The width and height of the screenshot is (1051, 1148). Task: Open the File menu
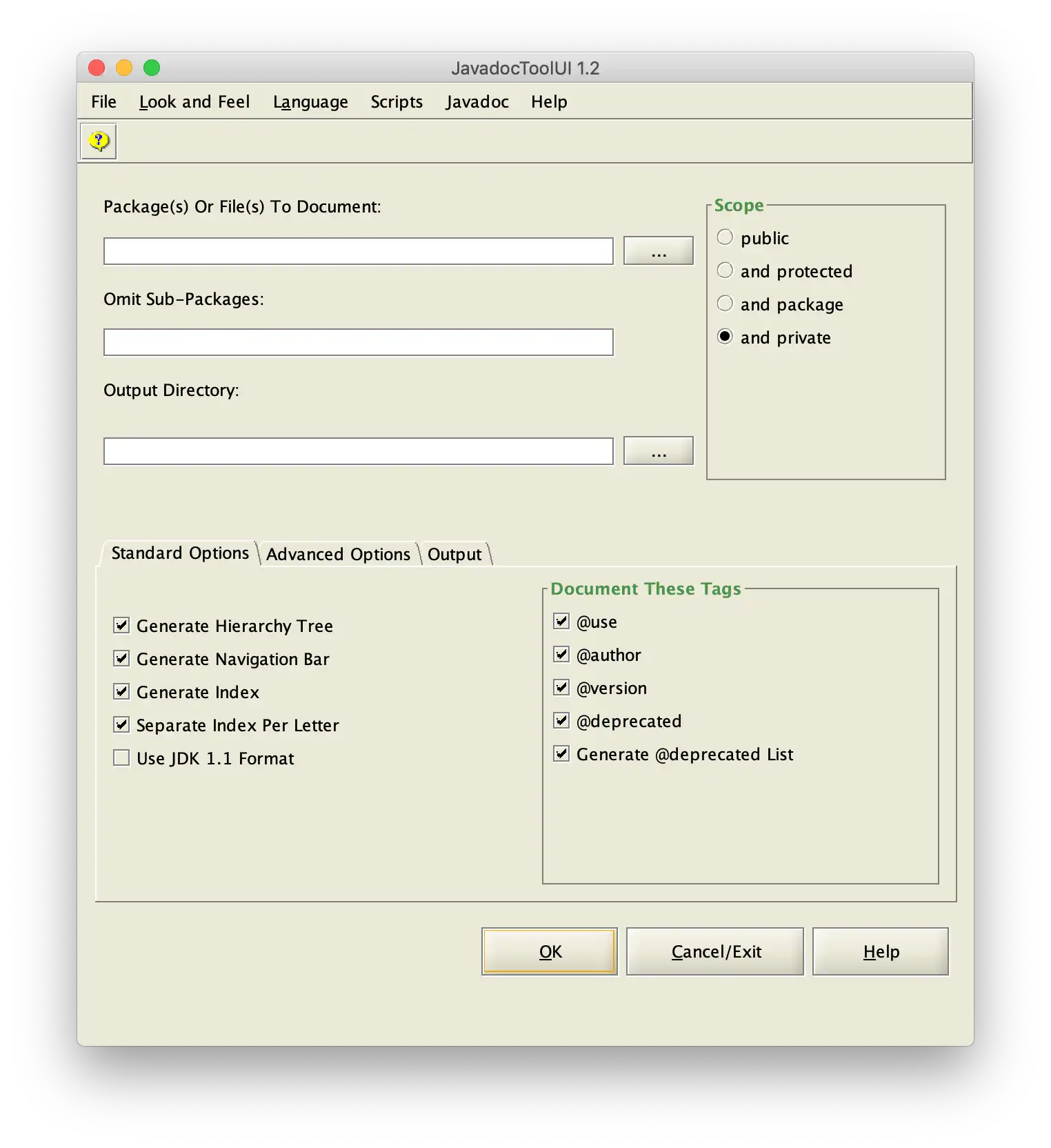click(103, 101)
